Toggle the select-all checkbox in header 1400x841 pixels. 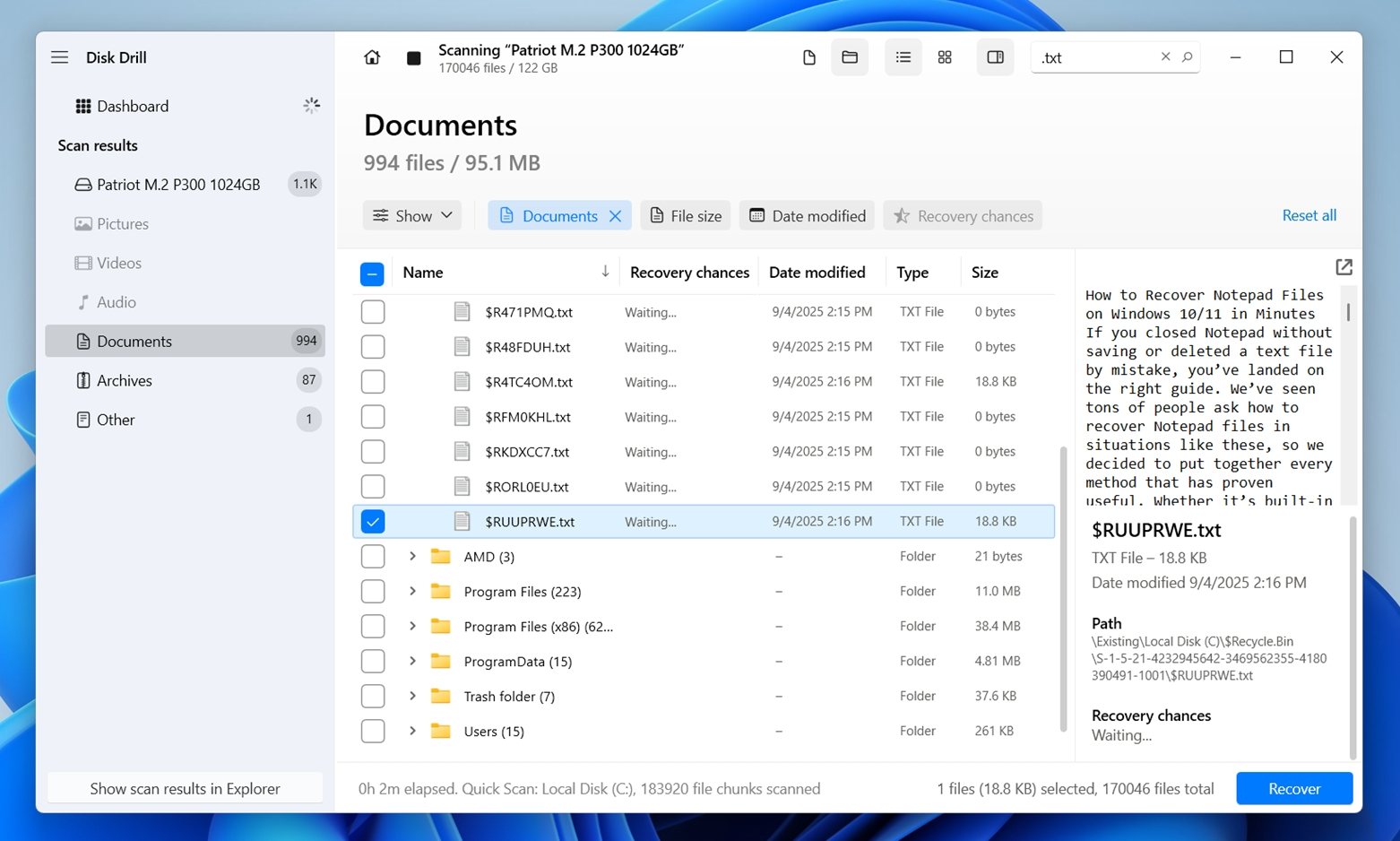tap(372, 273)
